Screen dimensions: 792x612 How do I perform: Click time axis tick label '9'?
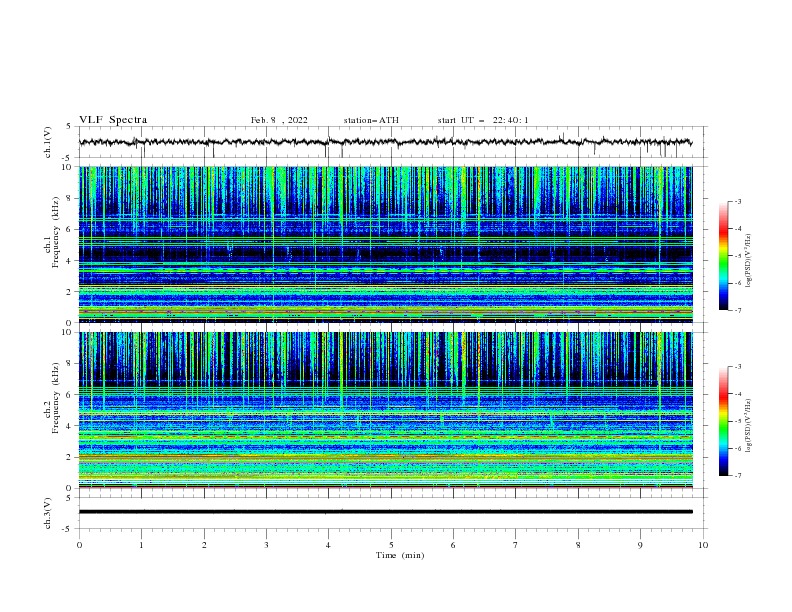[640, 545]
